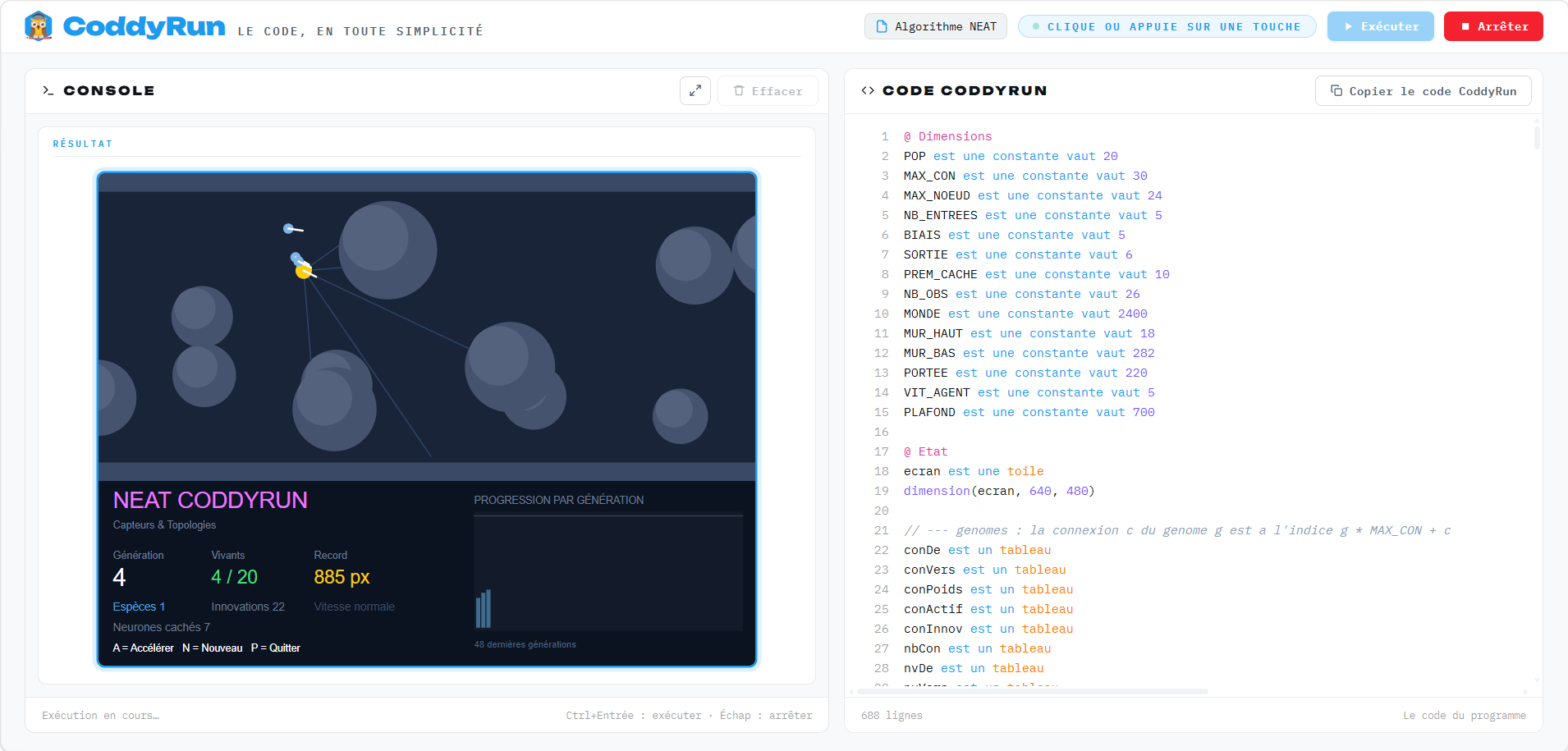Click the 'PROGRESSION PAR GÉNÉRATION' chart title
The image size is (1568, 751).
pyautogui.click(x=559, y=500)
